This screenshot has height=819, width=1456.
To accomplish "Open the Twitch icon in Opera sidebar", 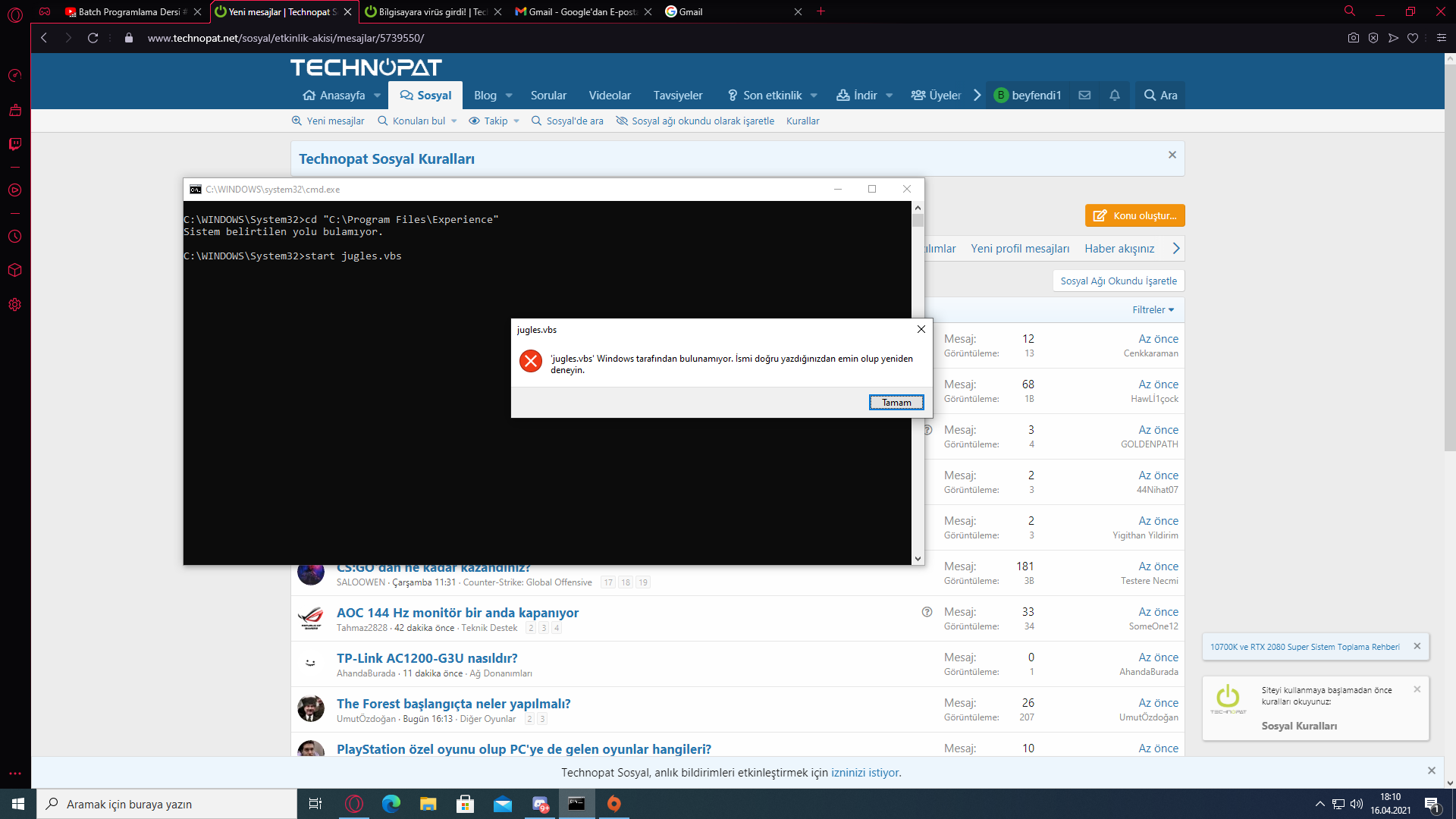I will tap(15, 144).
